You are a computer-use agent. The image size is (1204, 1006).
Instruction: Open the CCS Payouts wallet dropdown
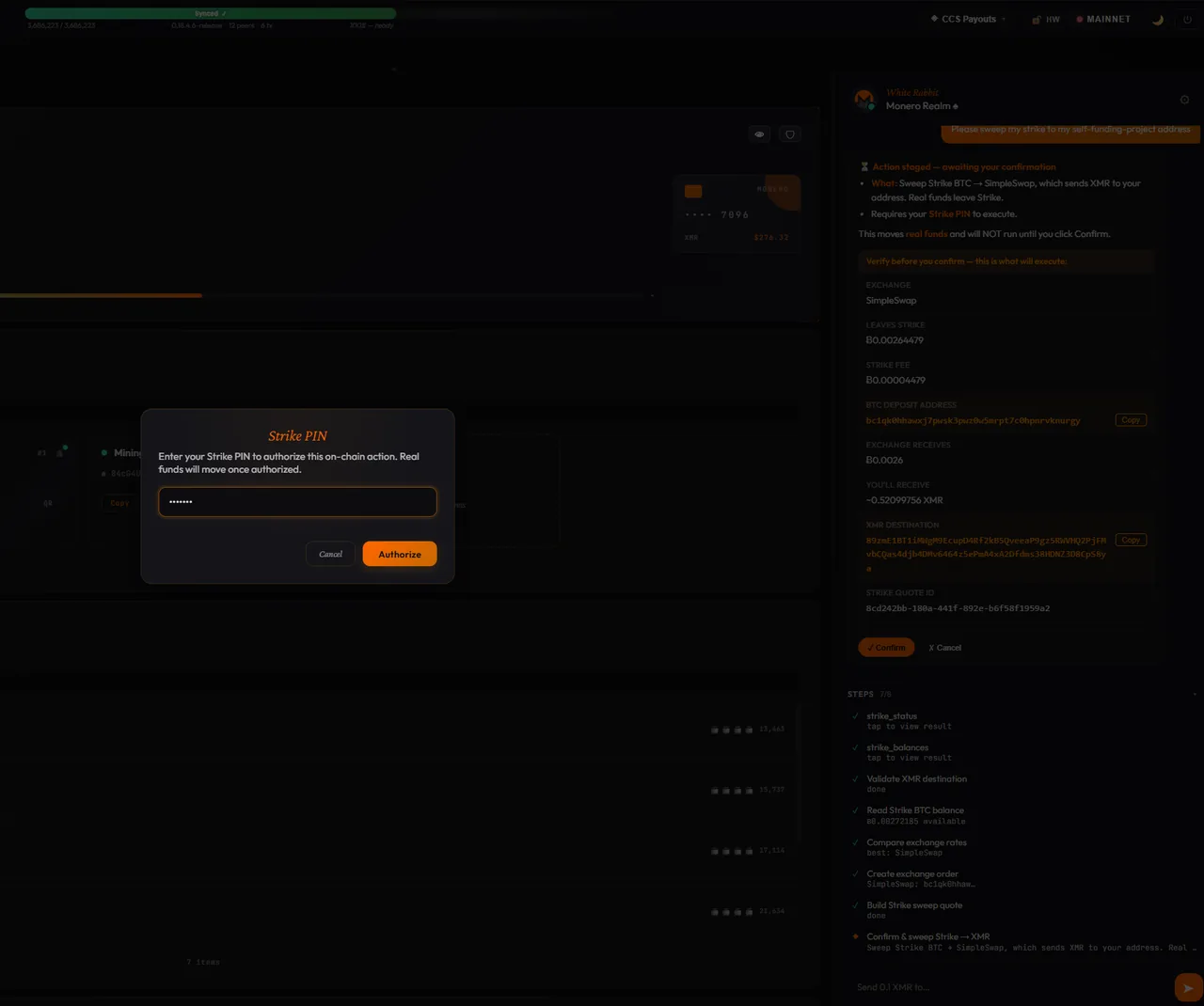(969, 19)
